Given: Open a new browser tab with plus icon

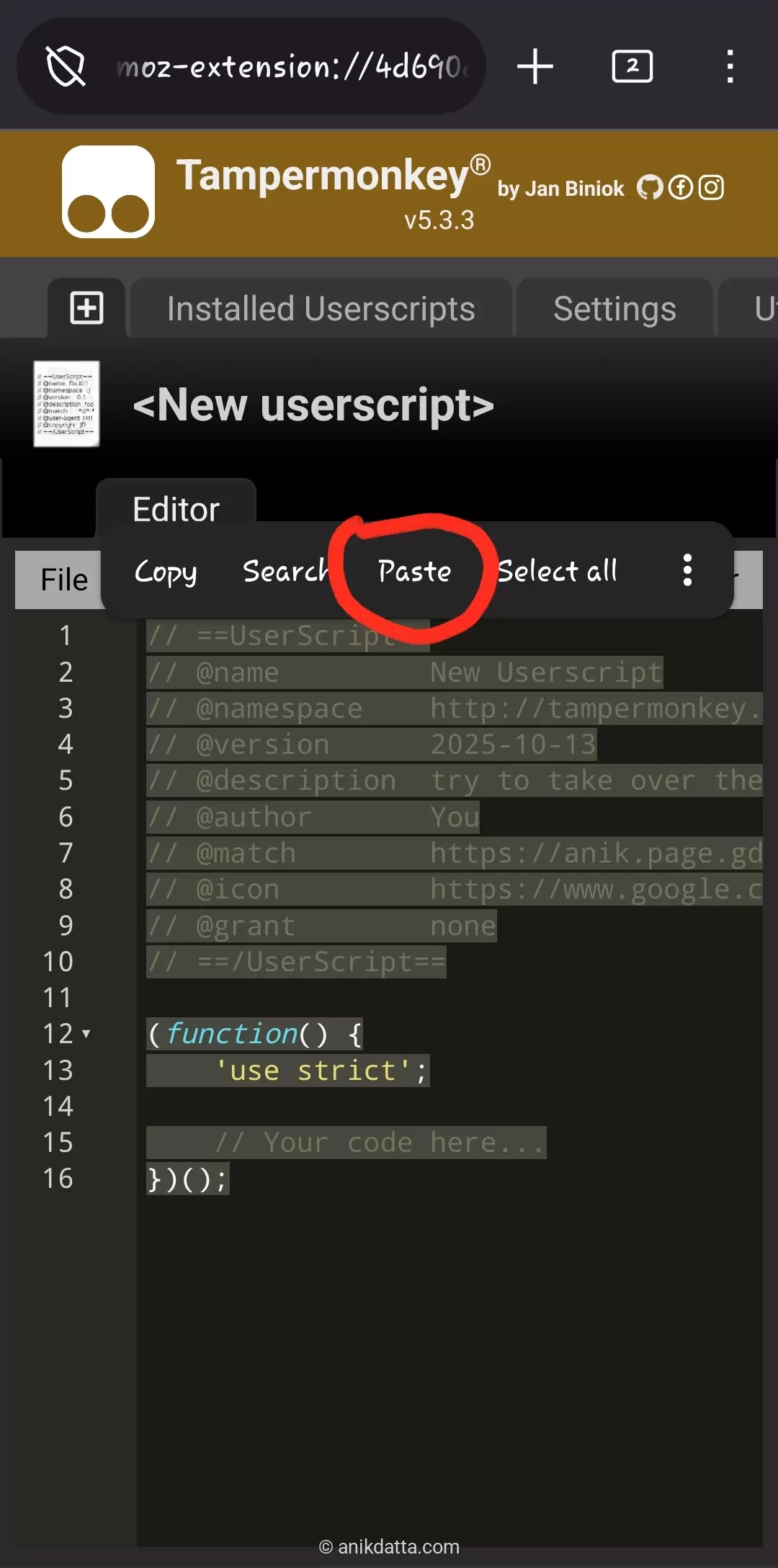Looking at the screenshot, I should point(535,66).
